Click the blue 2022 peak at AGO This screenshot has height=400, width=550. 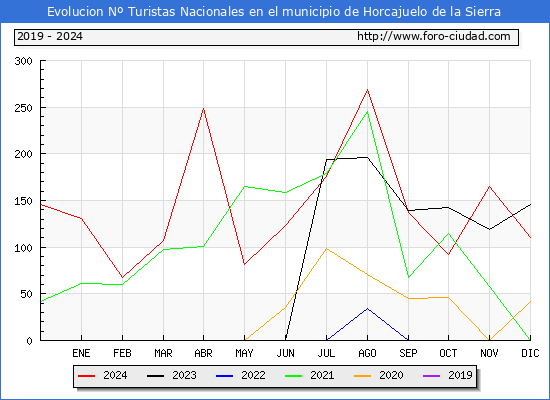pos(367,308)
